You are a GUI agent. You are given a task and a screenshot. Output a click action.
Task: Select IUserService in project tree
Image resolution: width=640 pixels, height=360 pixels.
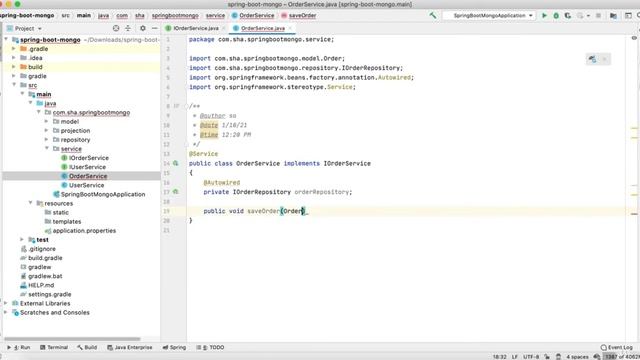coord(87,167)
